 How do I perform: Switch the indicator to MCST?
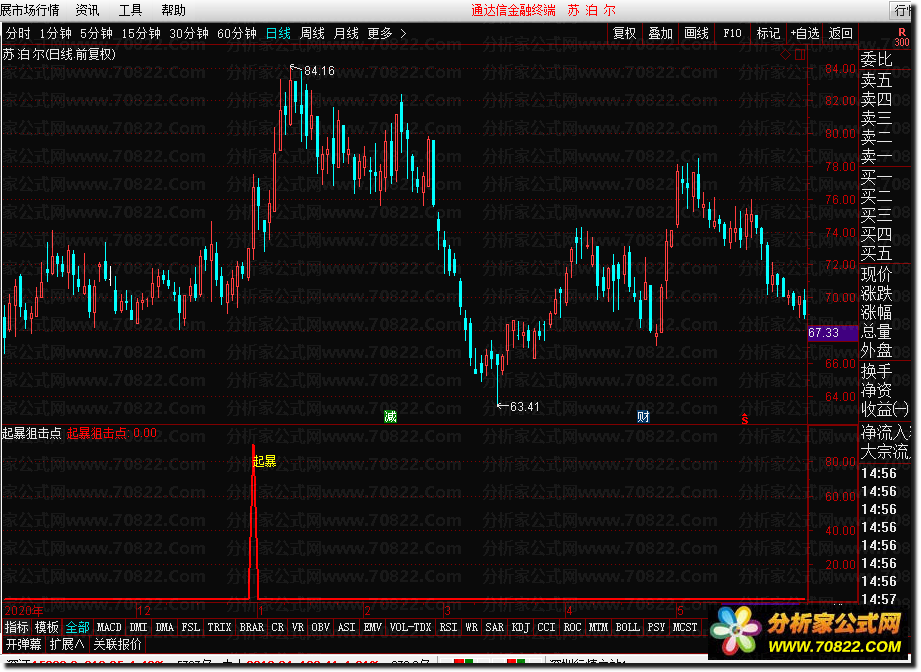[685, 627]
